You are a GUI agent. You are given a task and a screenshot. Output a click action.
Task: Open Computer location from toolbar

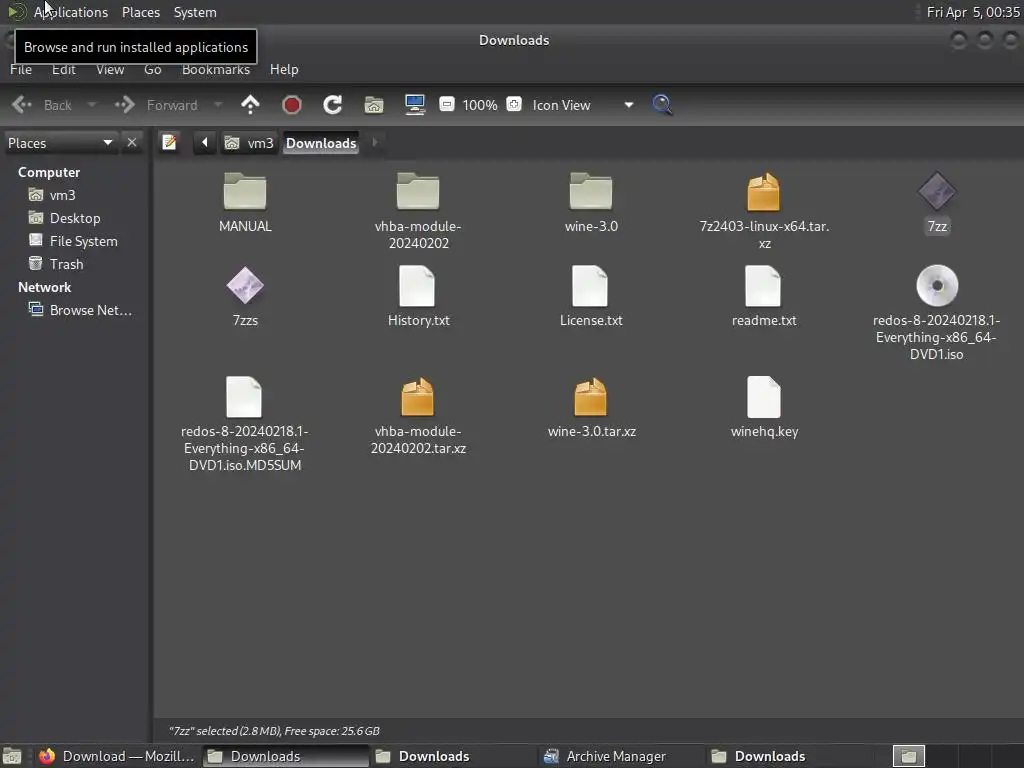(x=415, y=104)
